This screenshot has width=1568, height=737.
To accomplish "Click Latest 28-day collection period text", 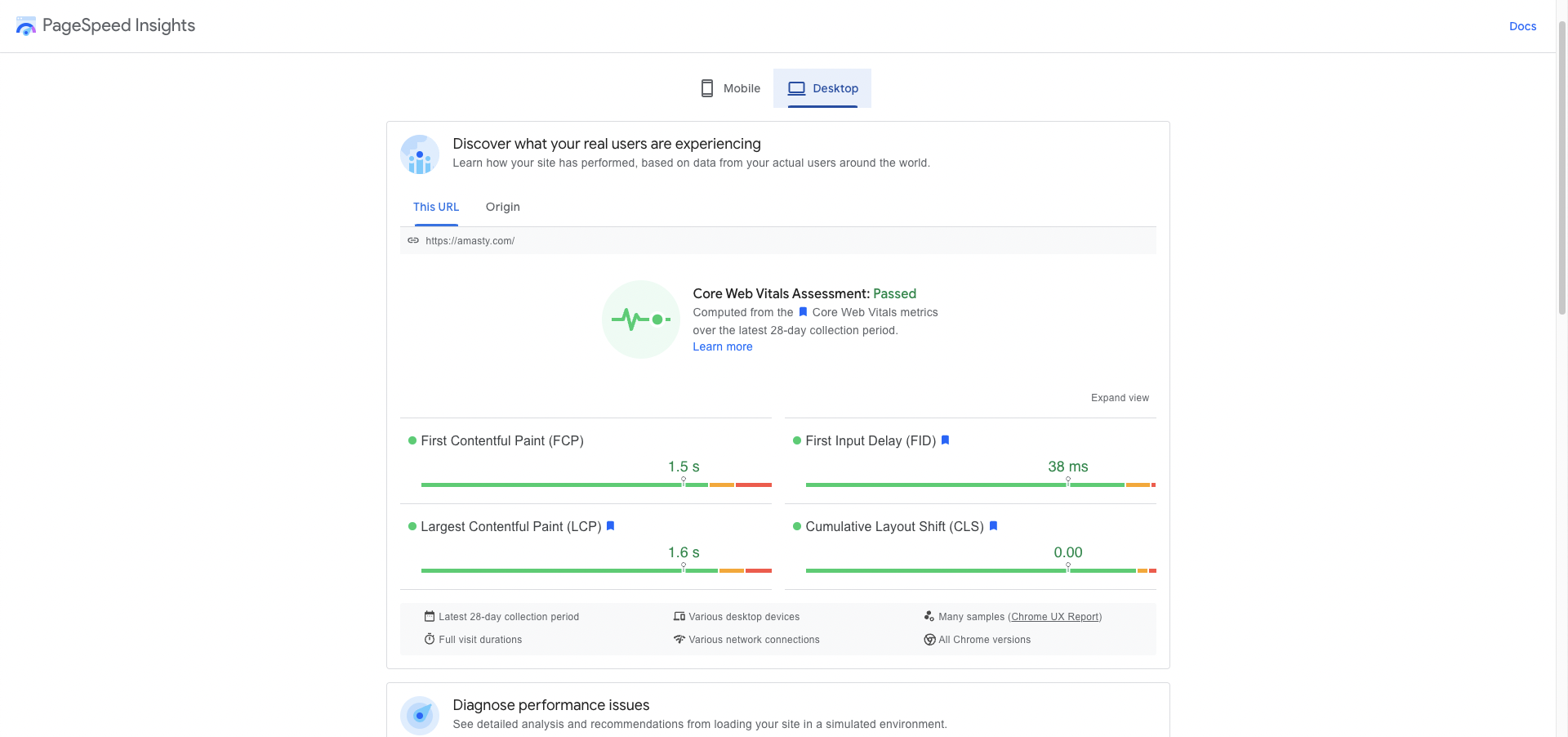I will pos(509,617).
